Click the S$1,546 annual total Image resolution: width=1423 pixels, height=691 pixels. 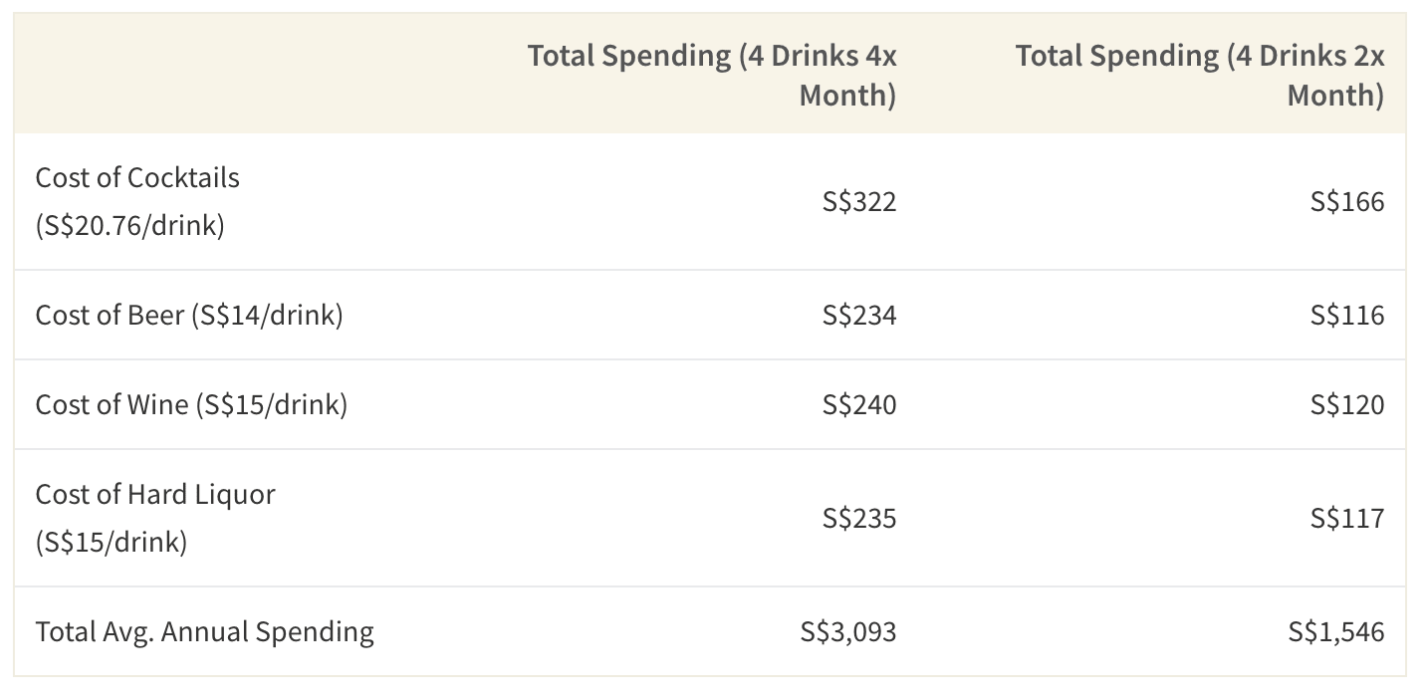1336,631
